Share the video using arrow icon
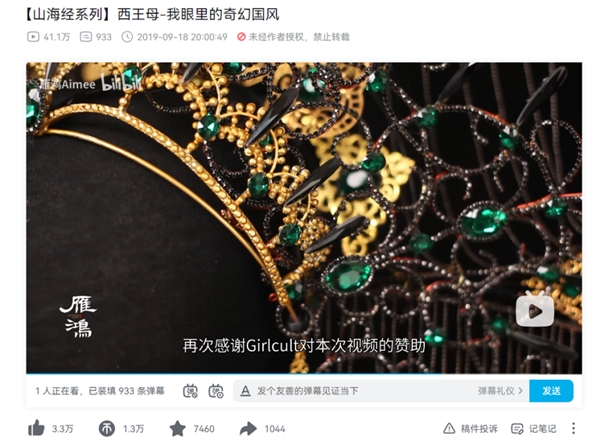 pos(248,429)
